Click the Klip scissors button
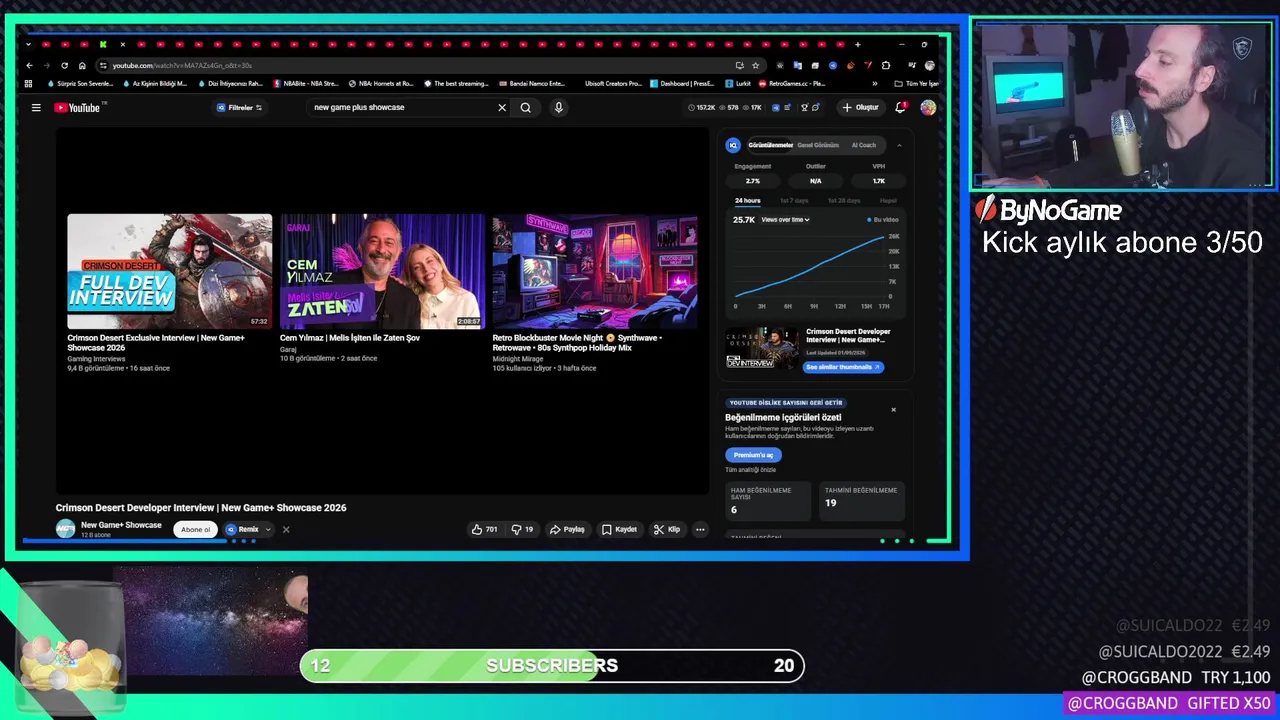The height and width of the screenshot is (720, 1280). pos(666,530)
